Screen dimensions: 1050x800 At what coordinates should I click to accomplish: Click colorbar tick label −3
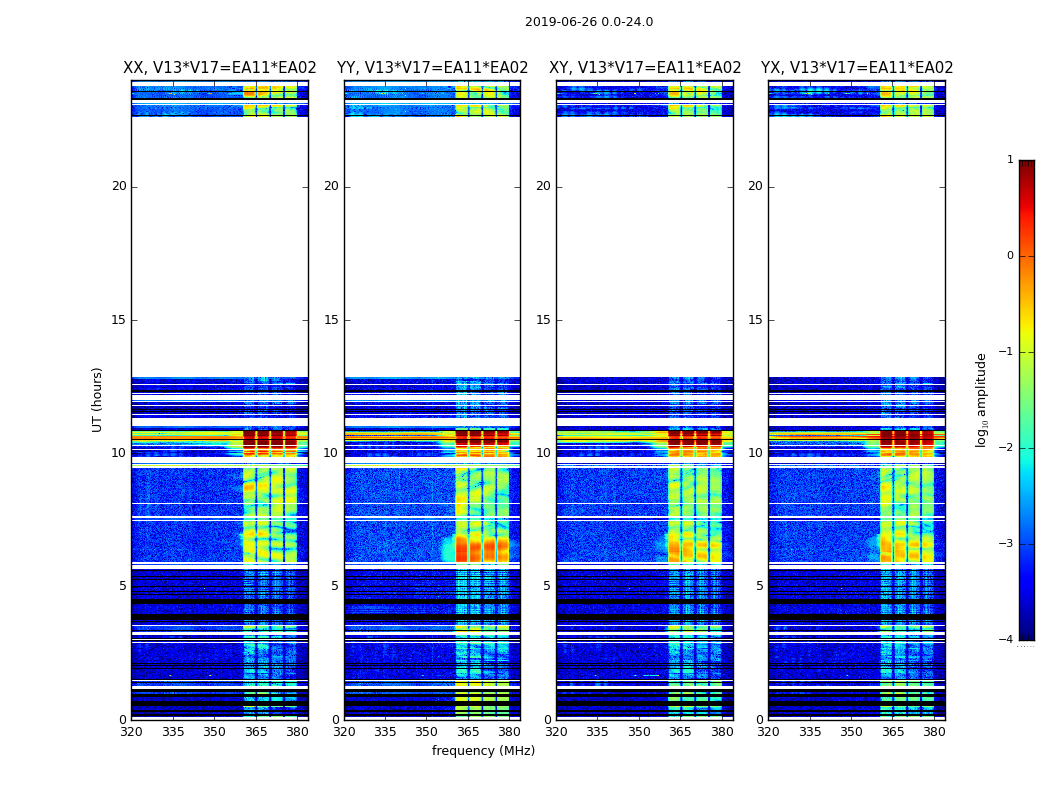click(x=1006, y=544)
